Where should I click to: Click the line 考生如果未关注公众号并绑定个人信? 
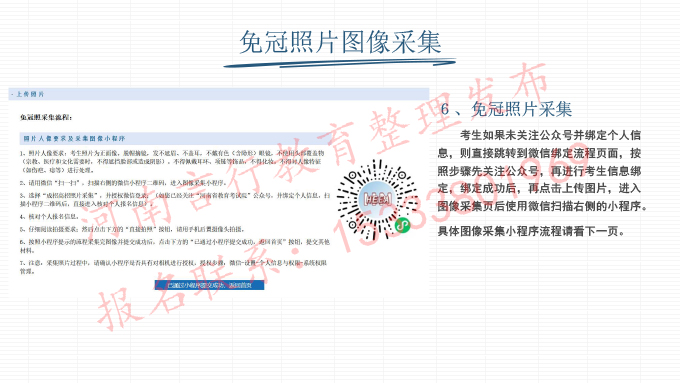pos(551,135)
